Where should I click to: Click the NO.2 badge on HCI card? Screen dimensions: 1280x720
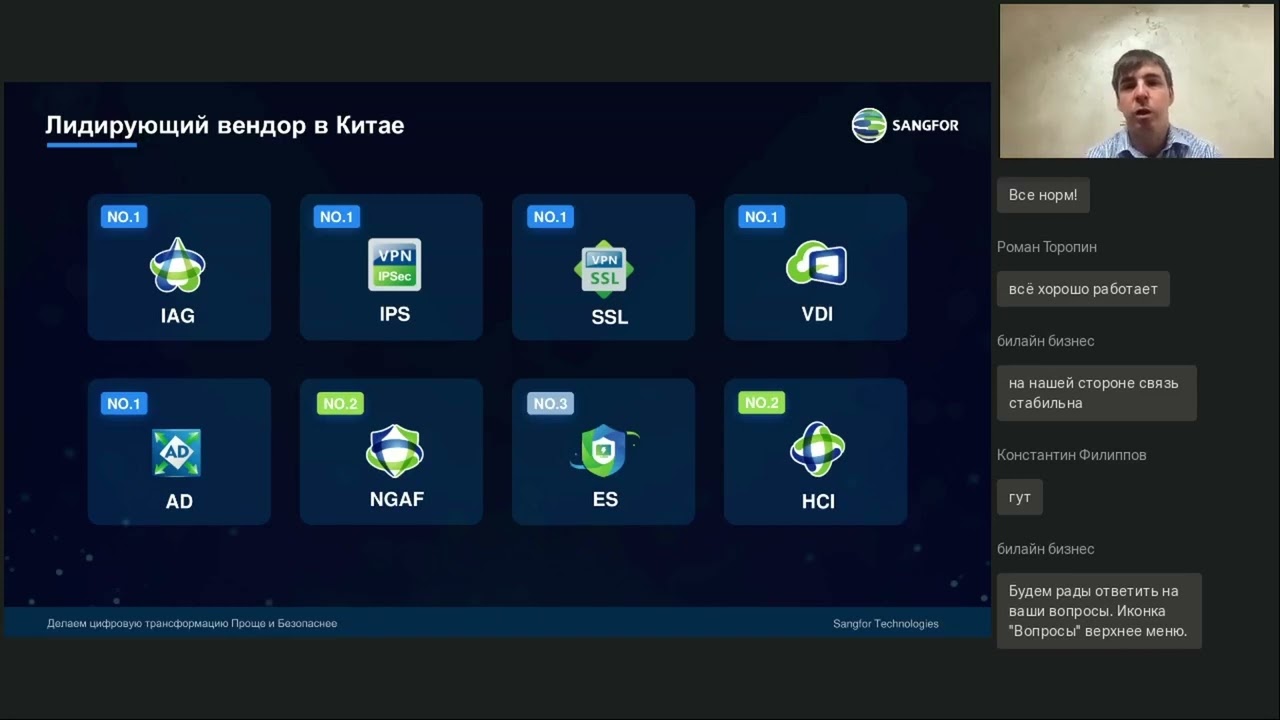pos(762,403)
